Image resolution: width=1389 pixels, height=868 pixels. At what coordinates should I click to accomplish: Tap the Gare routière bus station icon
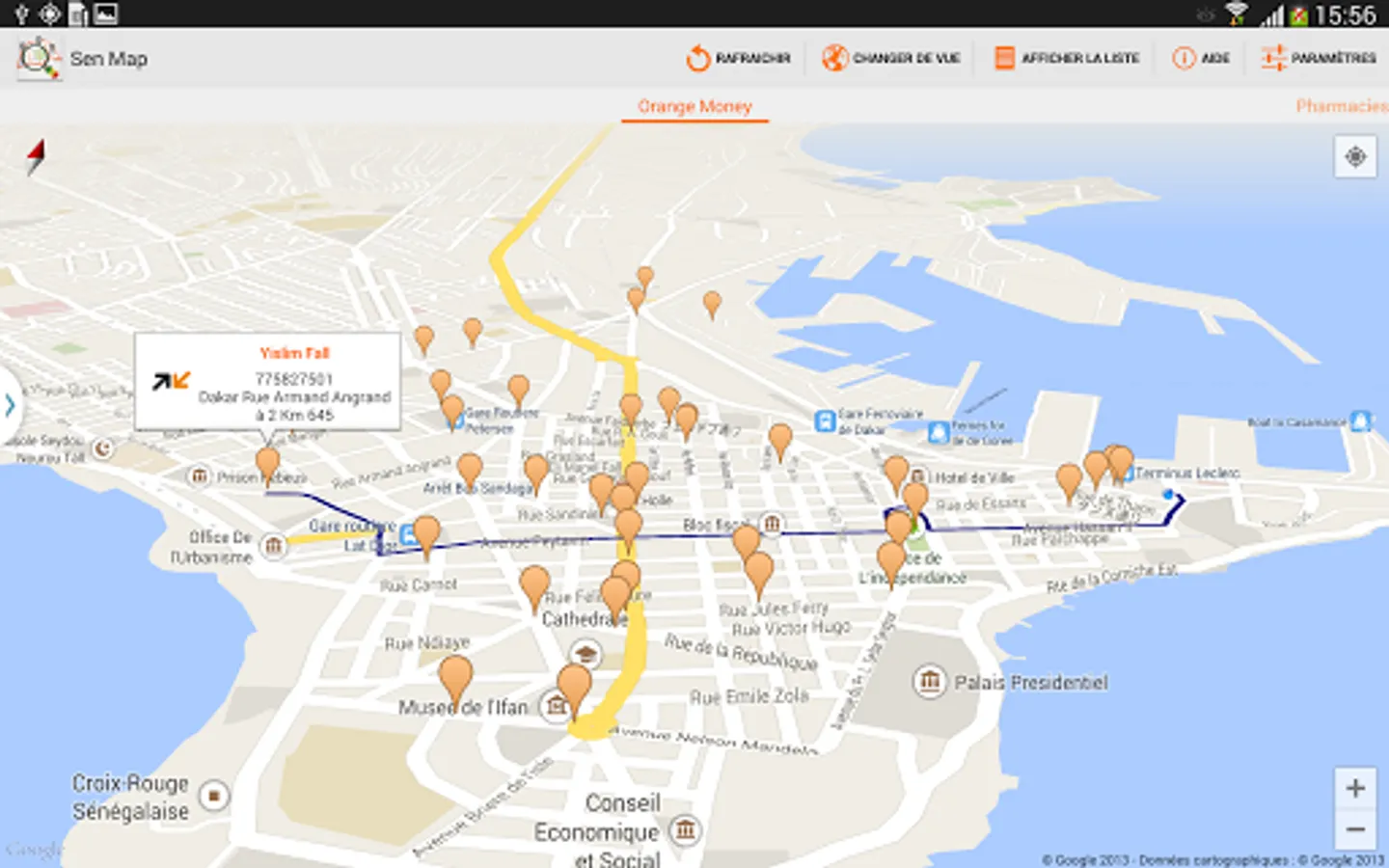[410, 535]
